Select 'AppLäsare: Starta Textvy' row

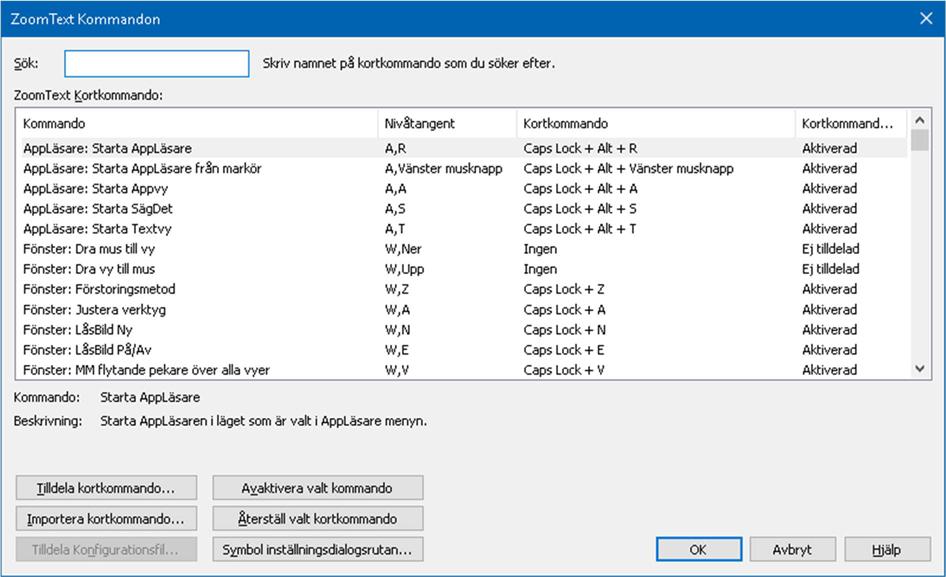pos(464,229)
